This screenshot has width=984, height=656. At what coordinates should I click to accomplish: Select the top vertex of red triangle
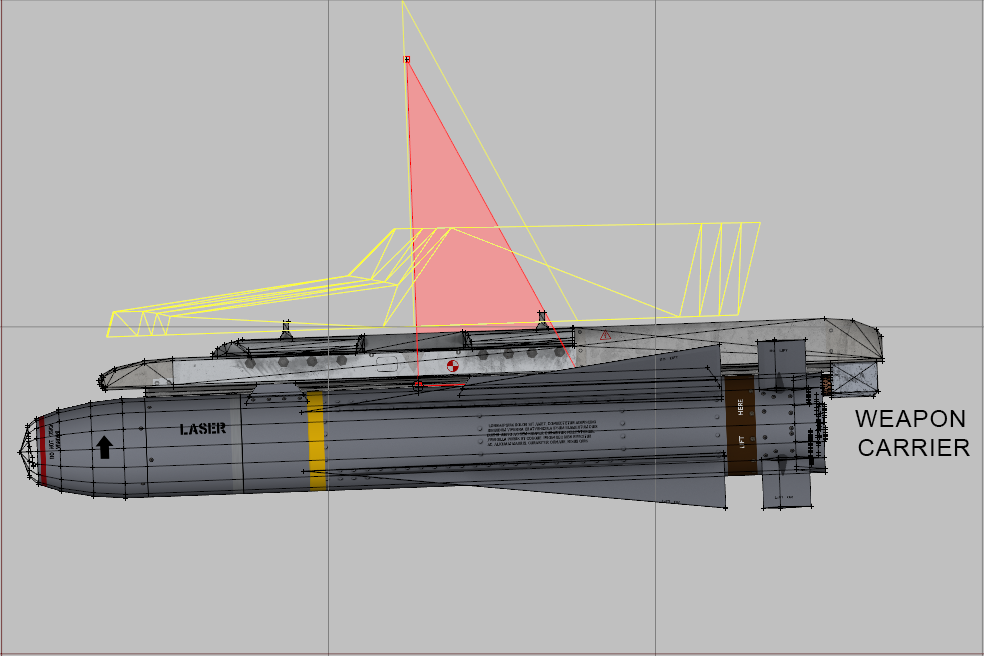[407, 60]
